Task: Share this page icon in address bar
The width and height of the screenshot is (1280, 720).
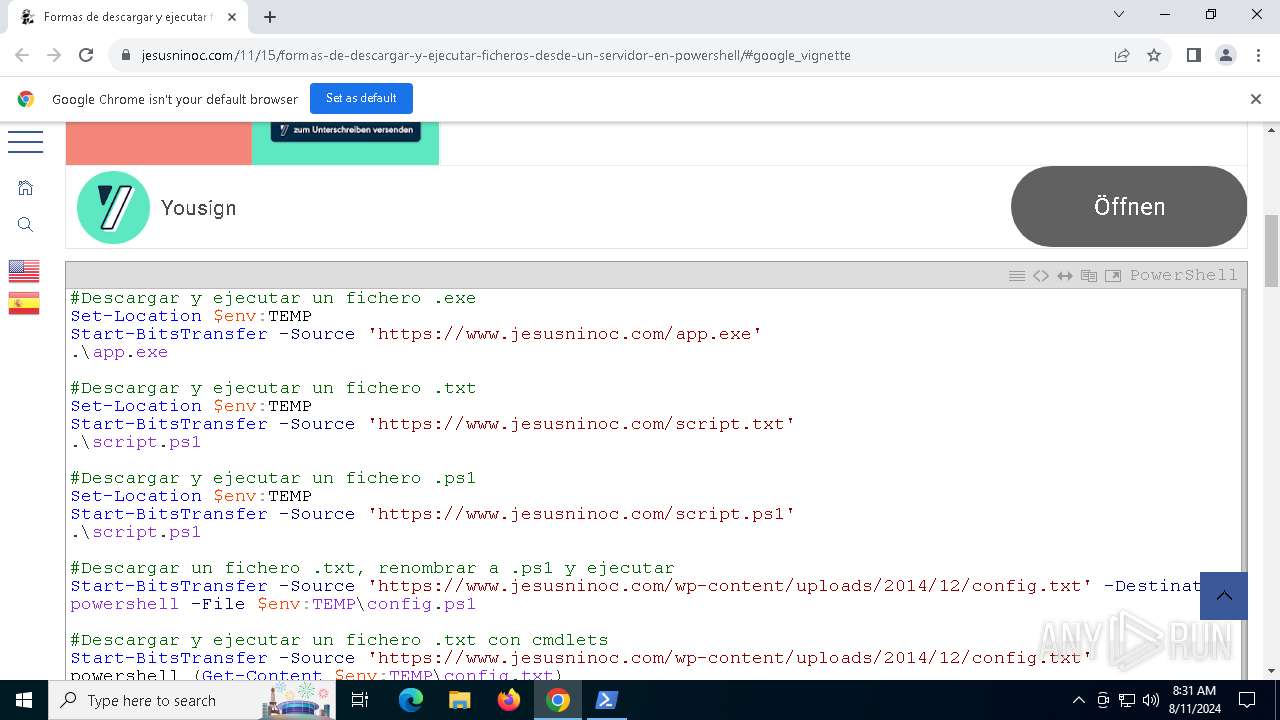Action: pyautogui.click(x=1122, y=55)
